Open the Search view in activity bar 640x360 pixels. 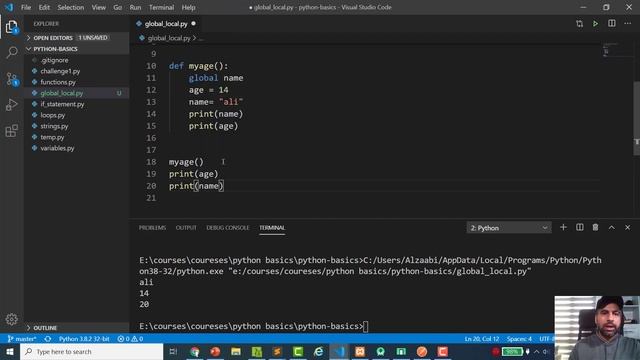(11, 52)
